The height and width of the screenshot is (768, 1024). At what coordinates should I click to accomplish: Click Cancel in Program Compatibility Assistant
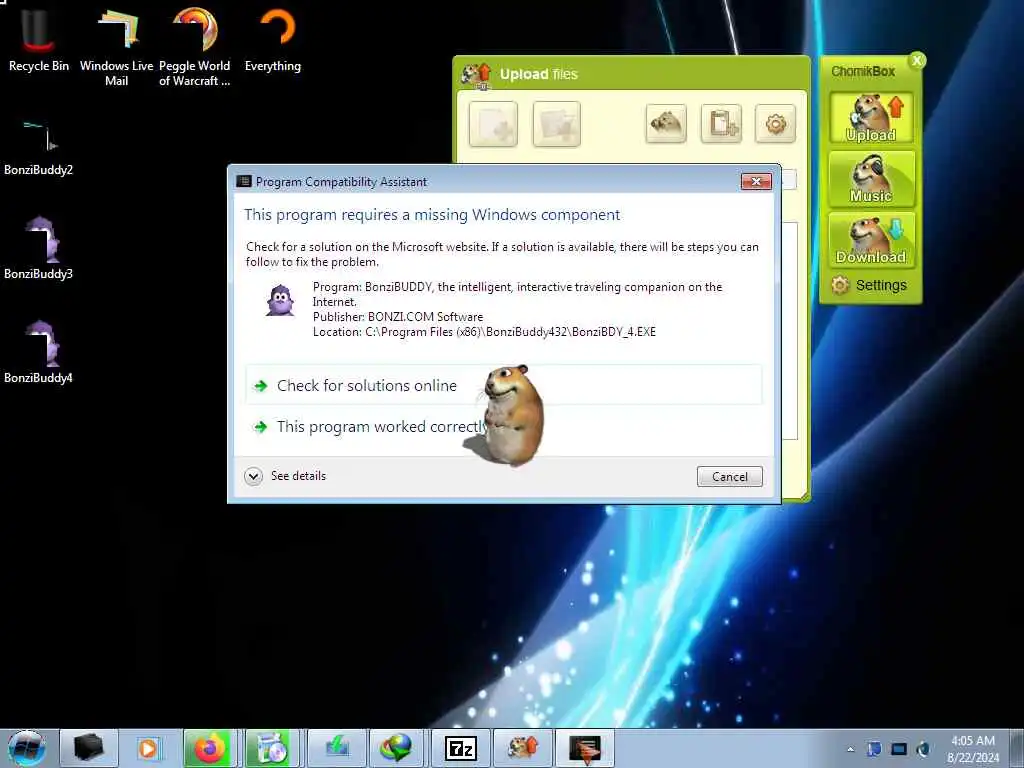click(x=729, y=477)
